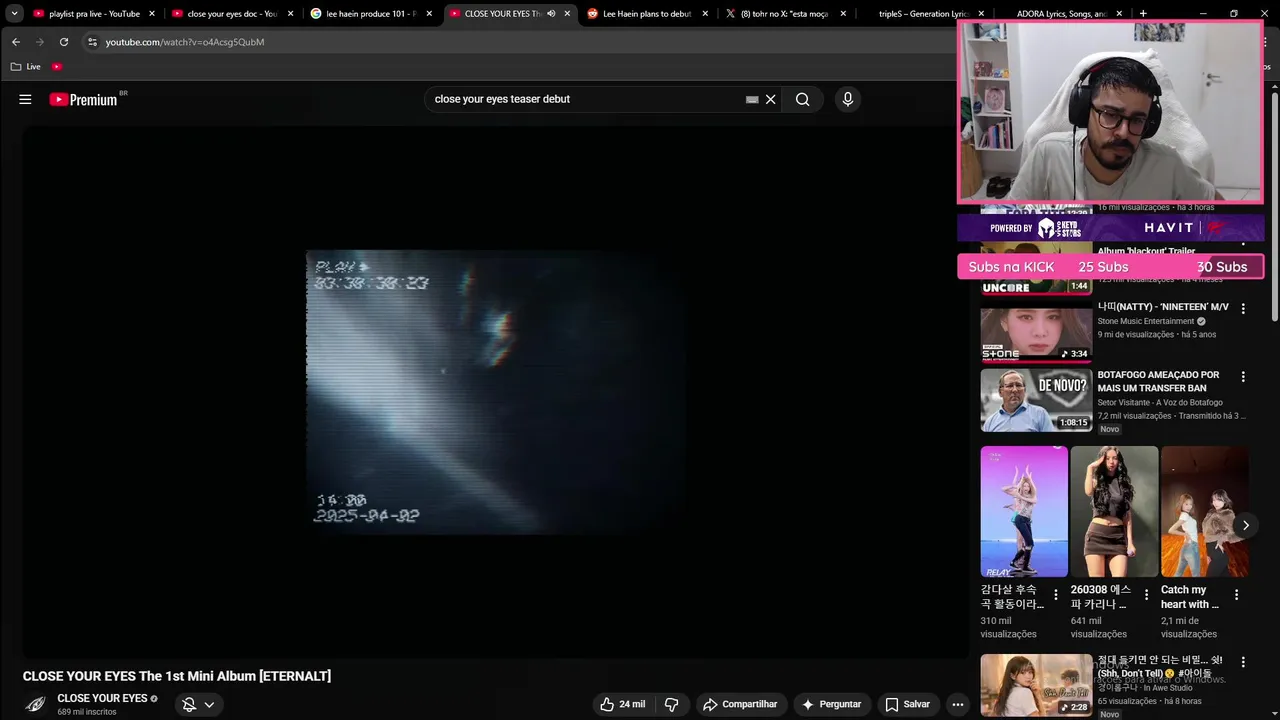Run search with the magnifying glass button

(x=802, y=99)
